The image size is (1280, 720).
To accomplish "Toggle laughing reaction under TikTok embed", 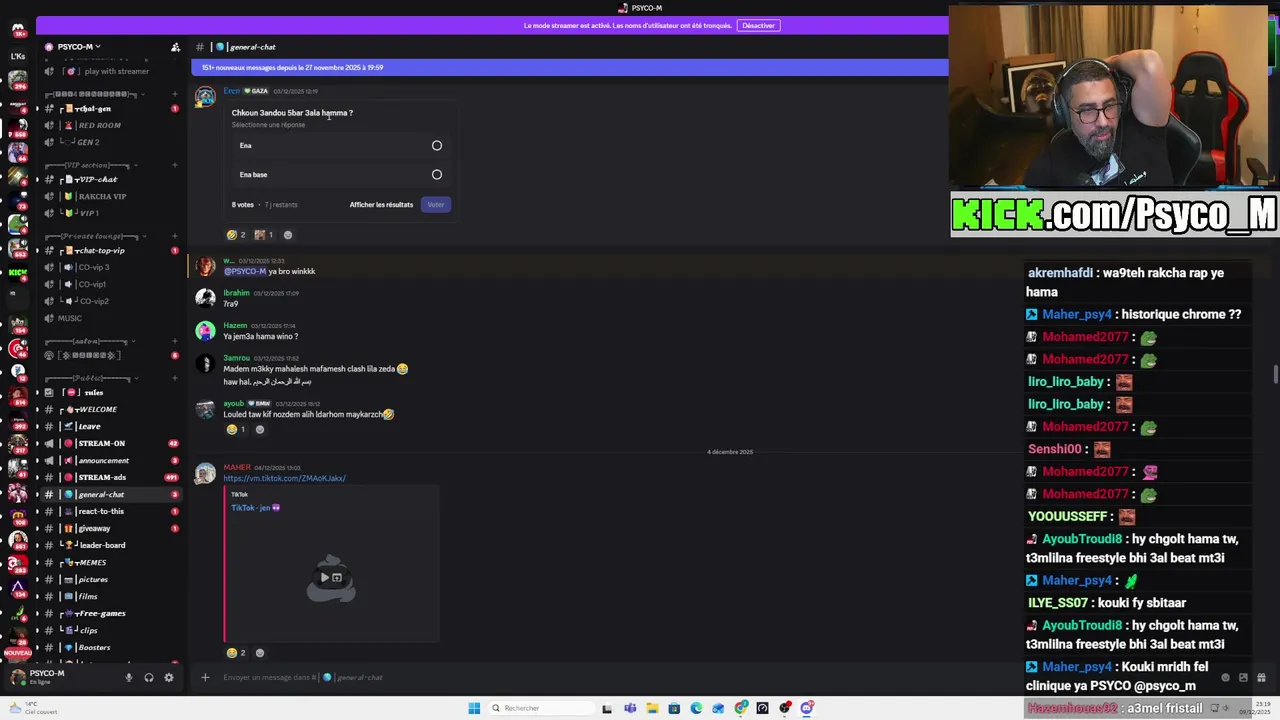I will click(236, 653).
